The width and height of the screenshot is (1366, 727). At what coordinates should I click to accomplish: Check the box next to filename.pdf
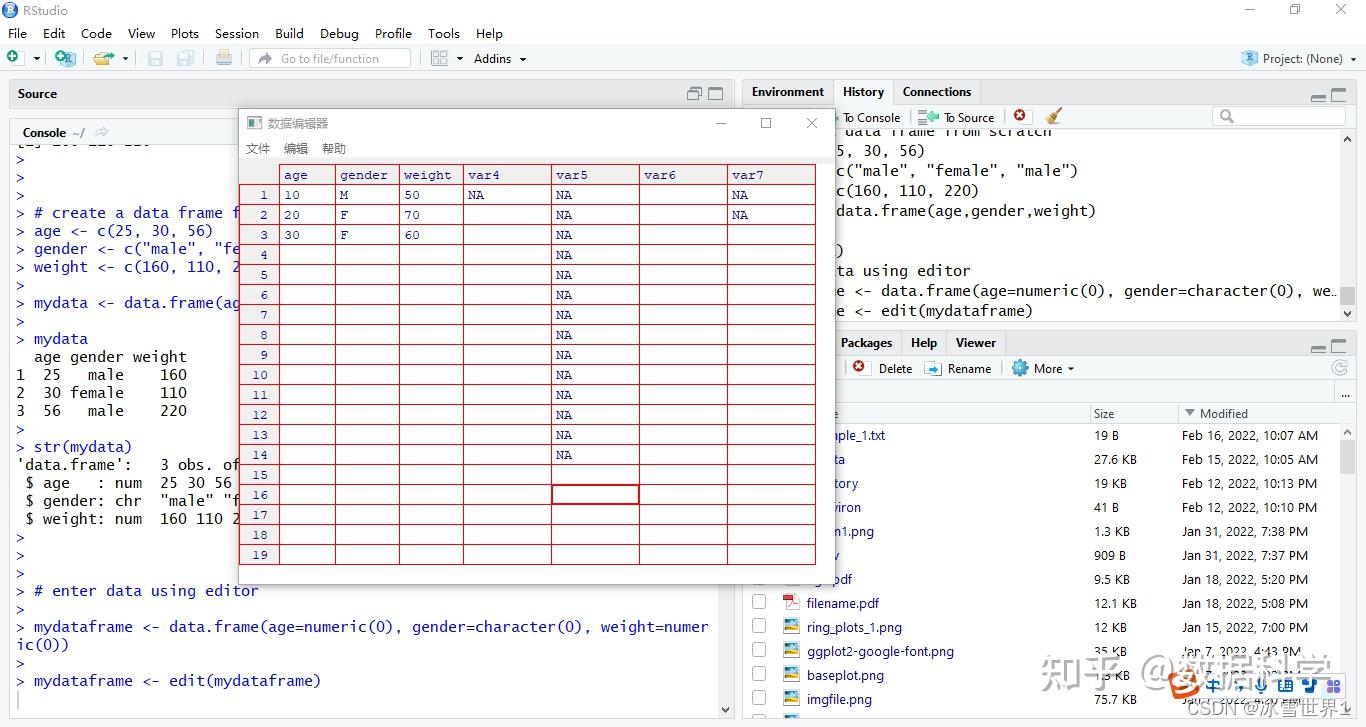click(x=759, y=603)
